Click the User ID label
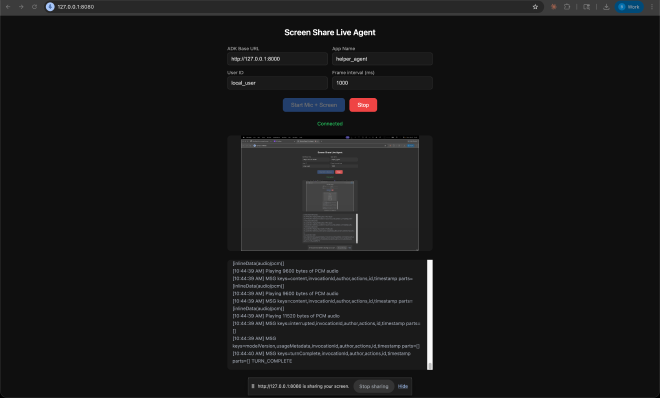This screenshot has width=660, height=398. click(x=235, y=73)
